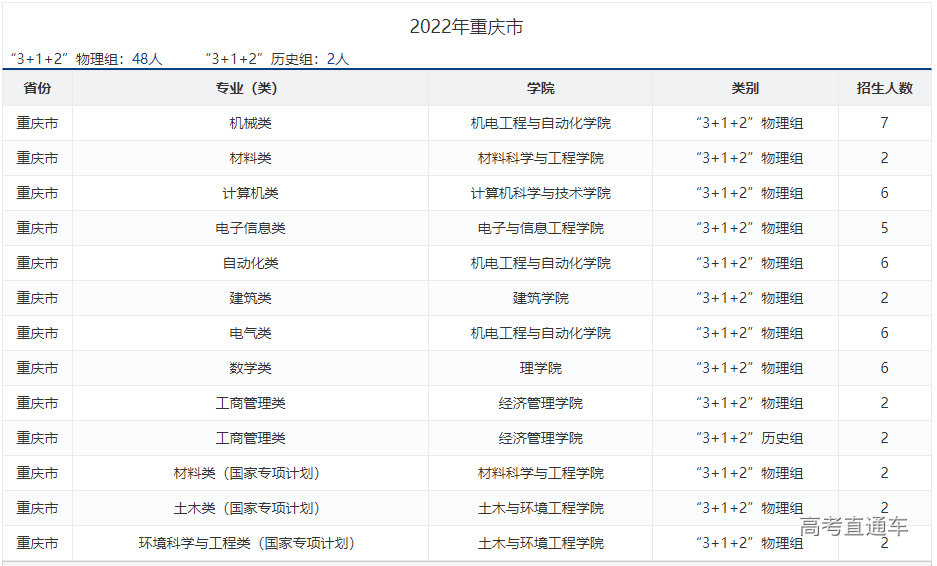Click the 类别 column header
This screenshot has height=566, width=937.
click(745, 88)
